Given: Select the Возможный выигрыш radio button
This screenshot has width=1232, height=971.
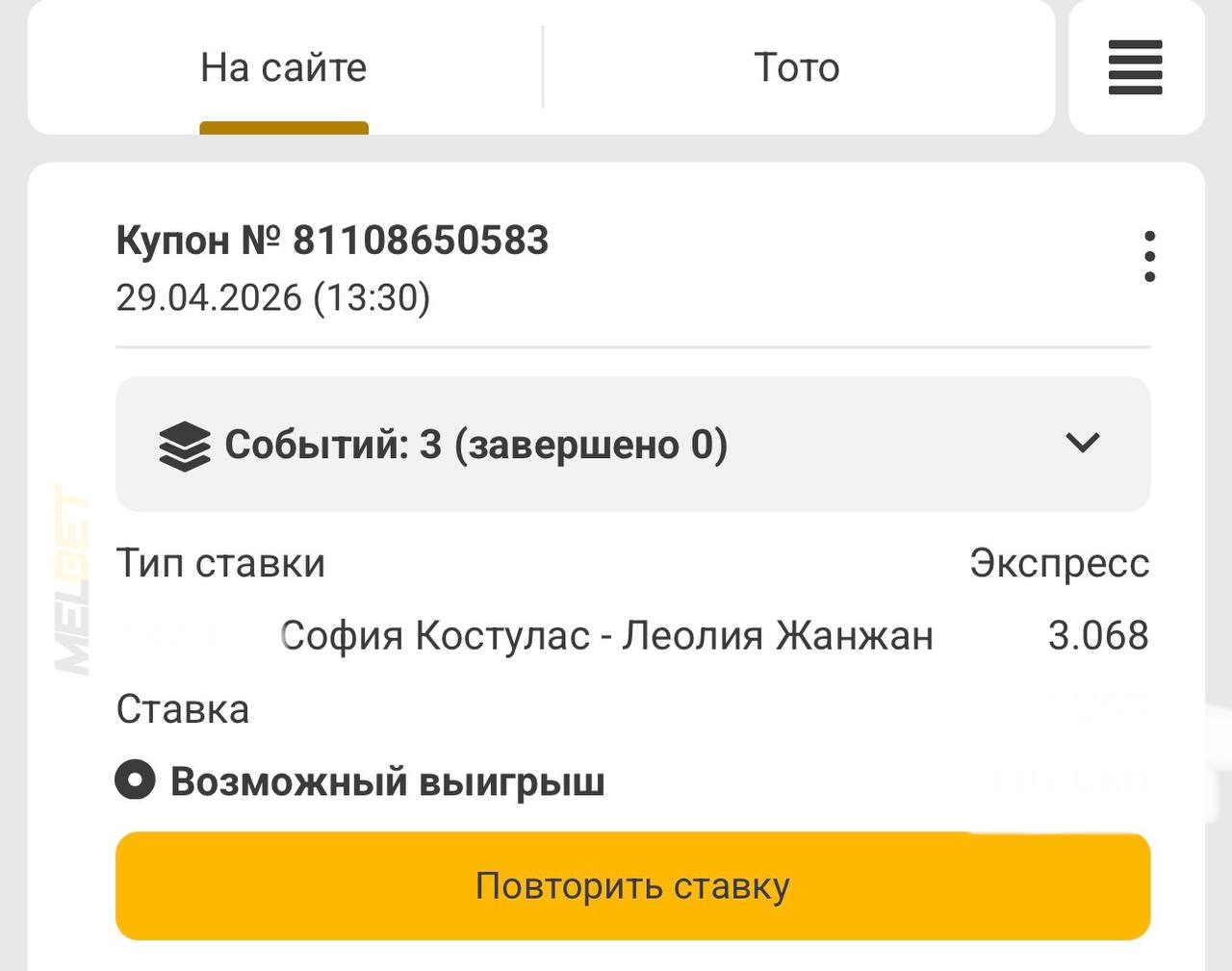Looking at the screenshot, I should click(136, 779).
